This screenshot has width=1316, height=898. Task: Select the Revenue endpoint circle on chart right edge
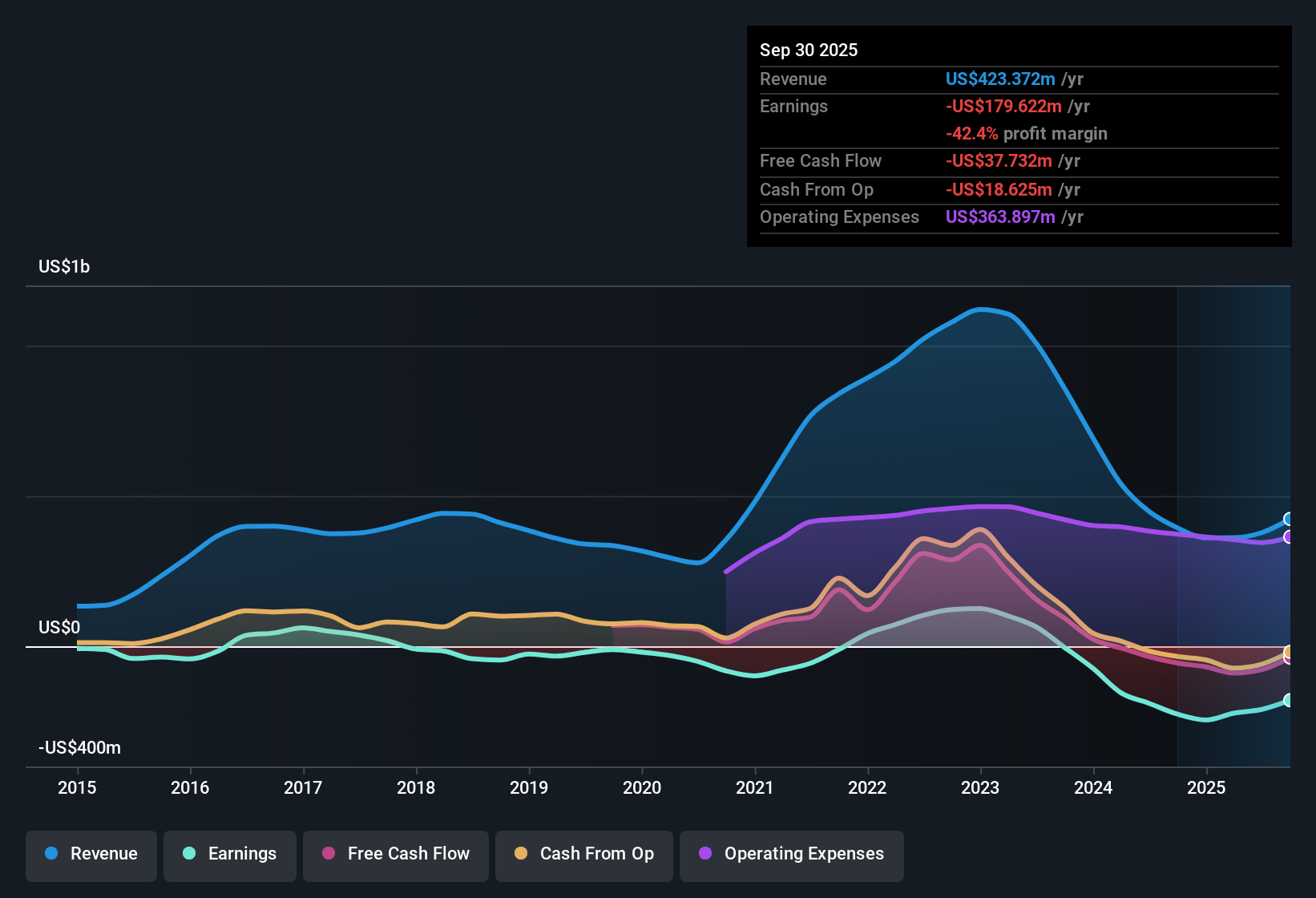(x=1289, y=520)
